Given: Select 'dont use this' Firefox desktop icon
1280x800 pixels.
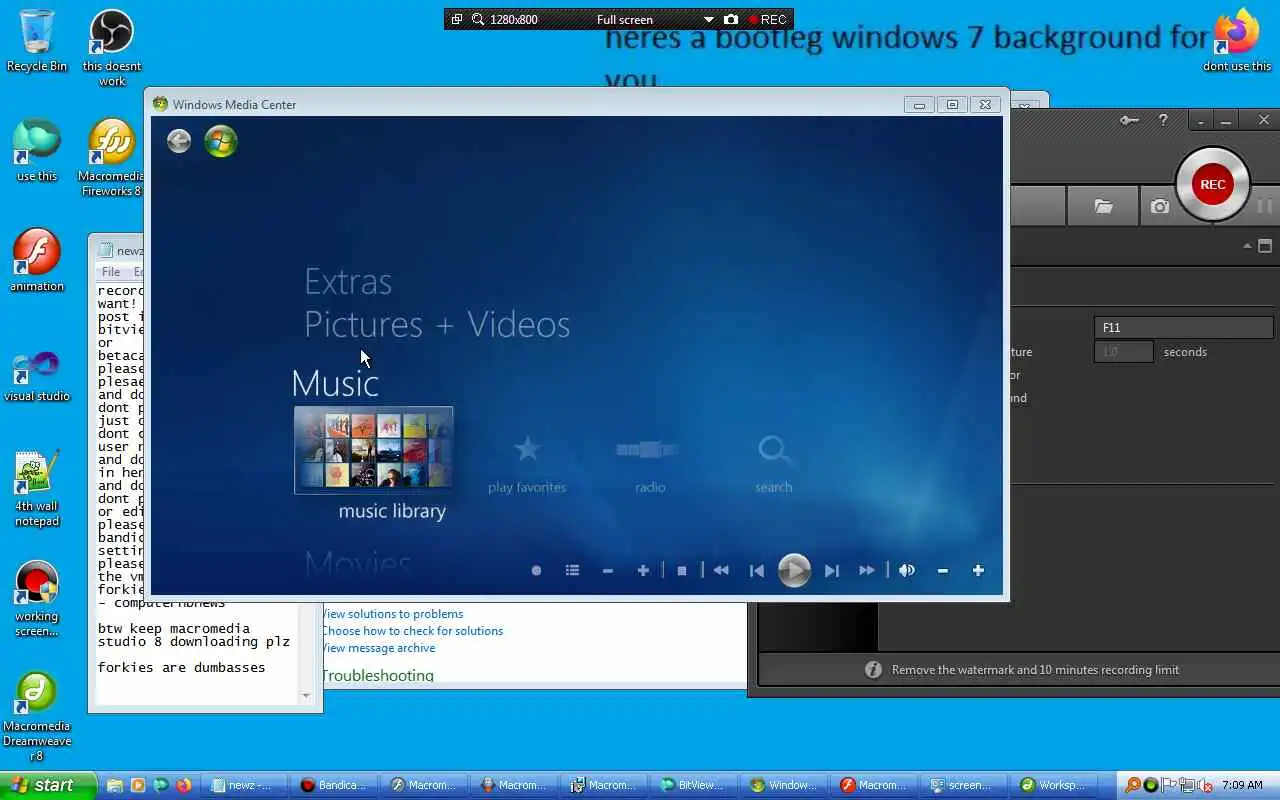Looking at the screenshot, I should [1237, 40].
